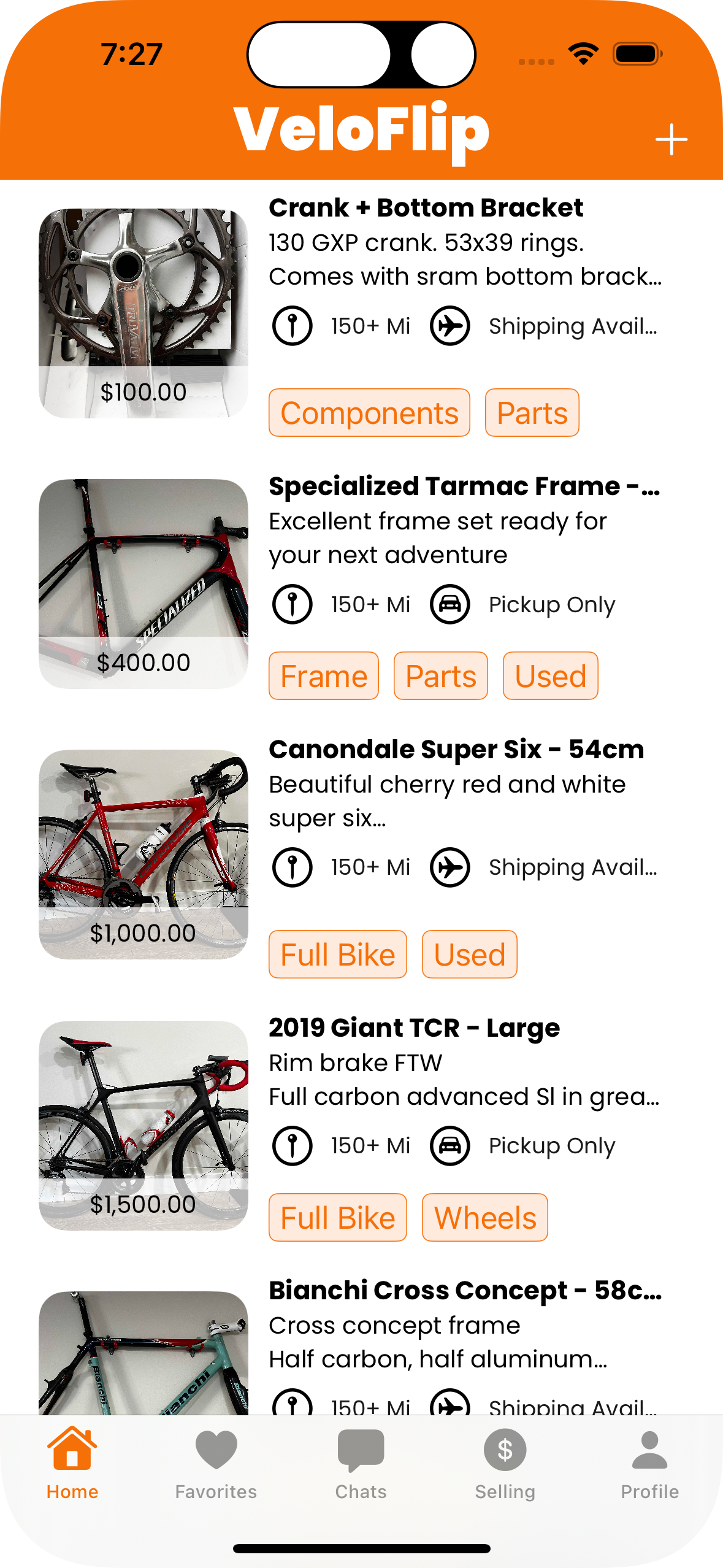
Task: View the $1,000.00 Canondale bike photo
Action: click(143, 854)
